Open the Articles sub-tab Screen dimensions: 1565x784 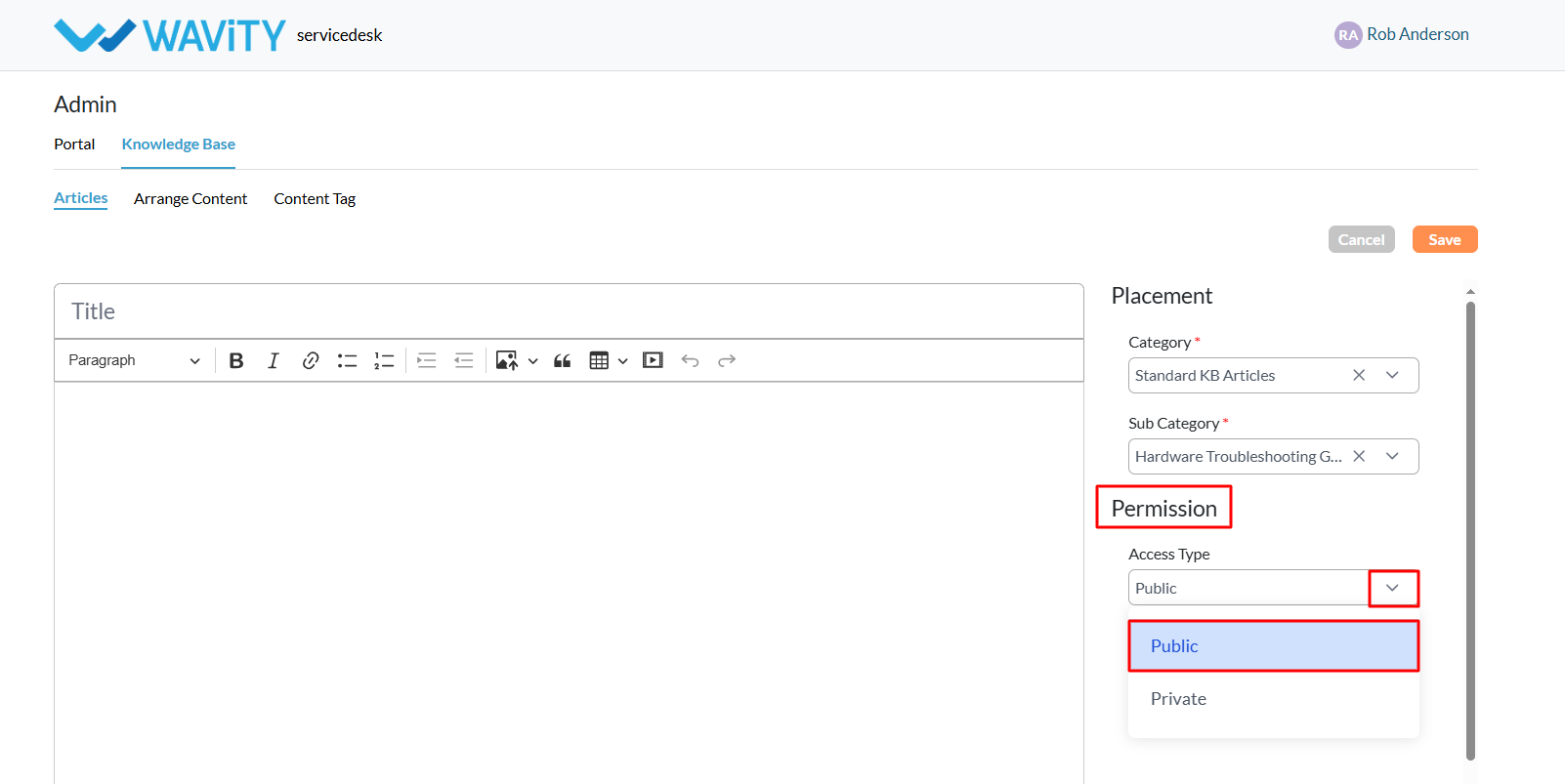pyautogui.click(x=81, y=198)
